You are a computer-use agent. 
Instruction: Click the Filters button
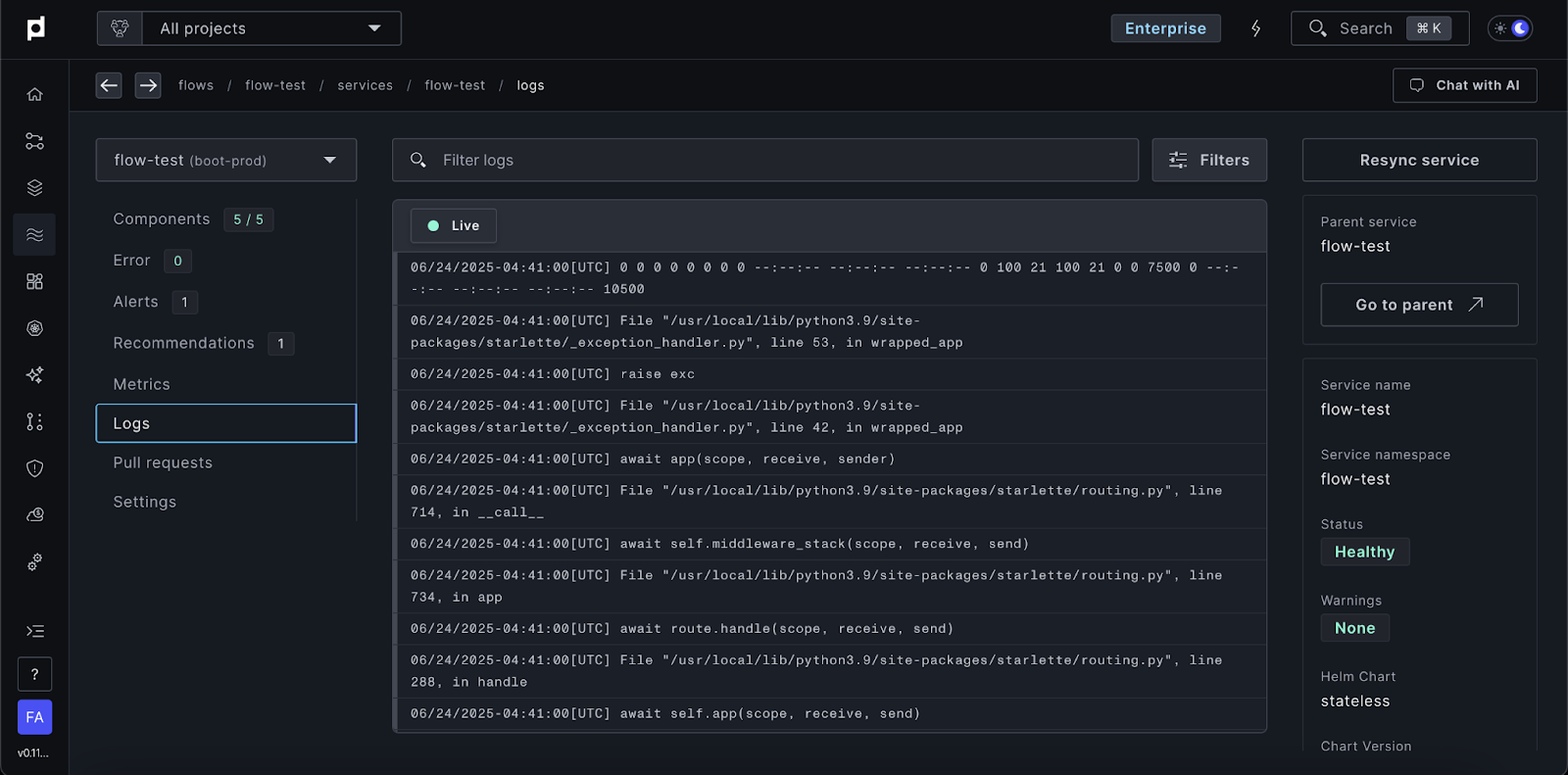tap(1209, 160)
